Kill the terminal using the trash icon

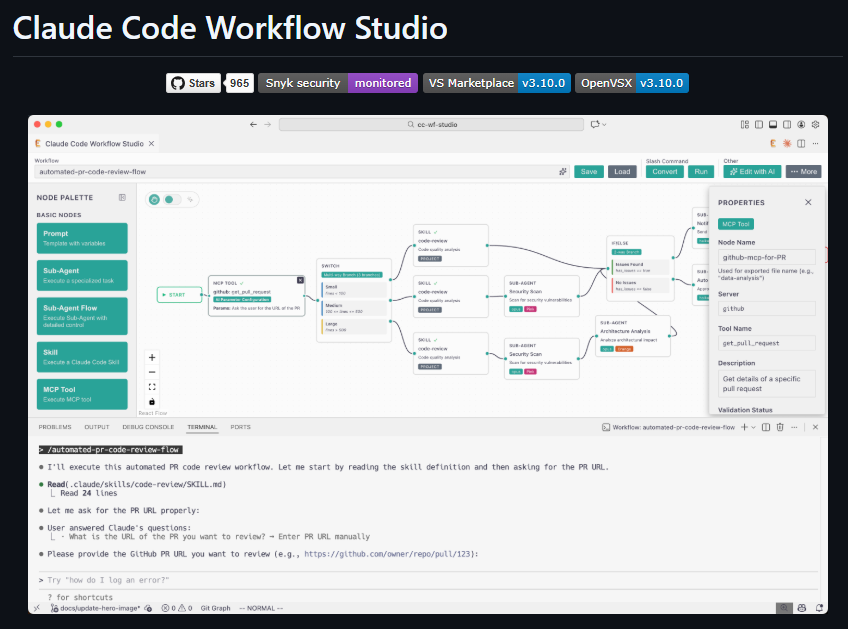(x=780, y=427)
